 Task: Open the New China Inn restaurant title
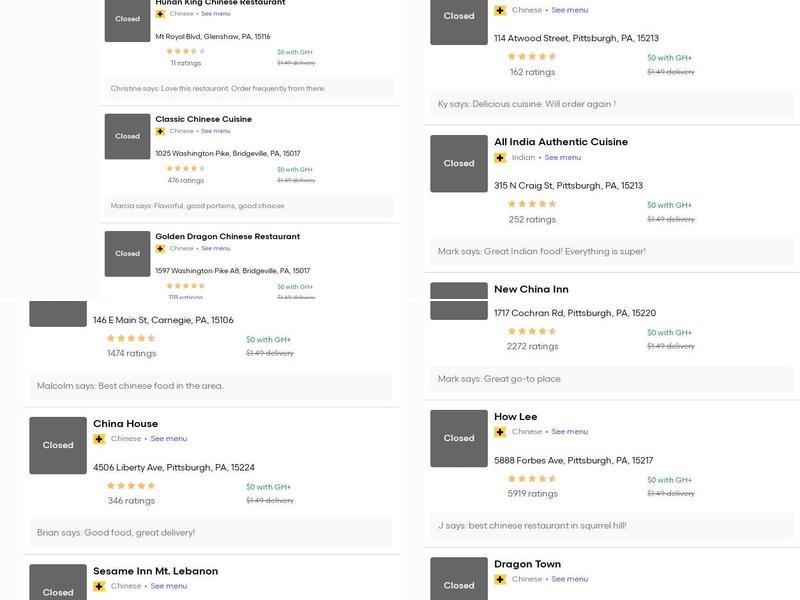531,289
